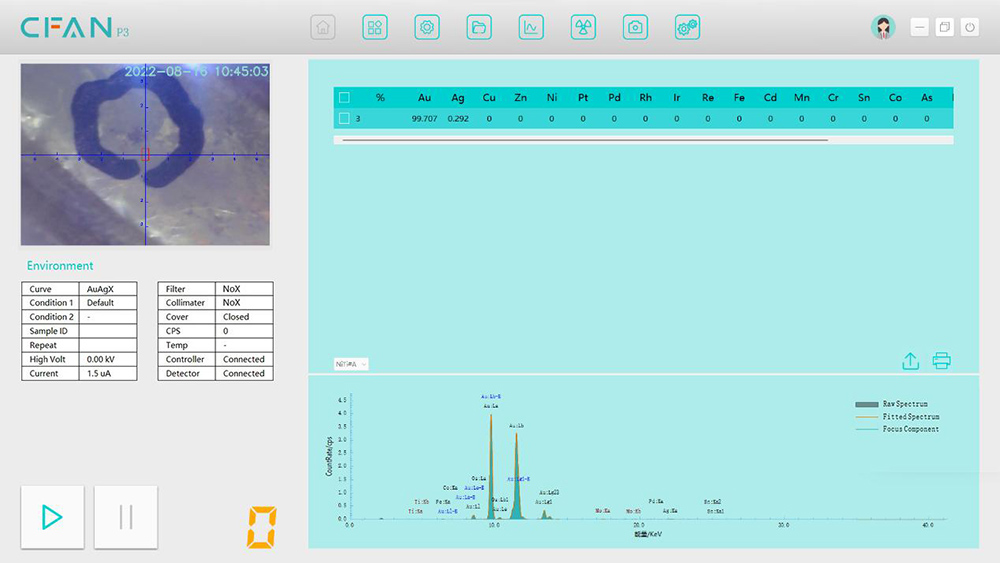This screenshot has width=1000, height=563.
Task: Click the Controller status Connected
Action: coord(244,359)
